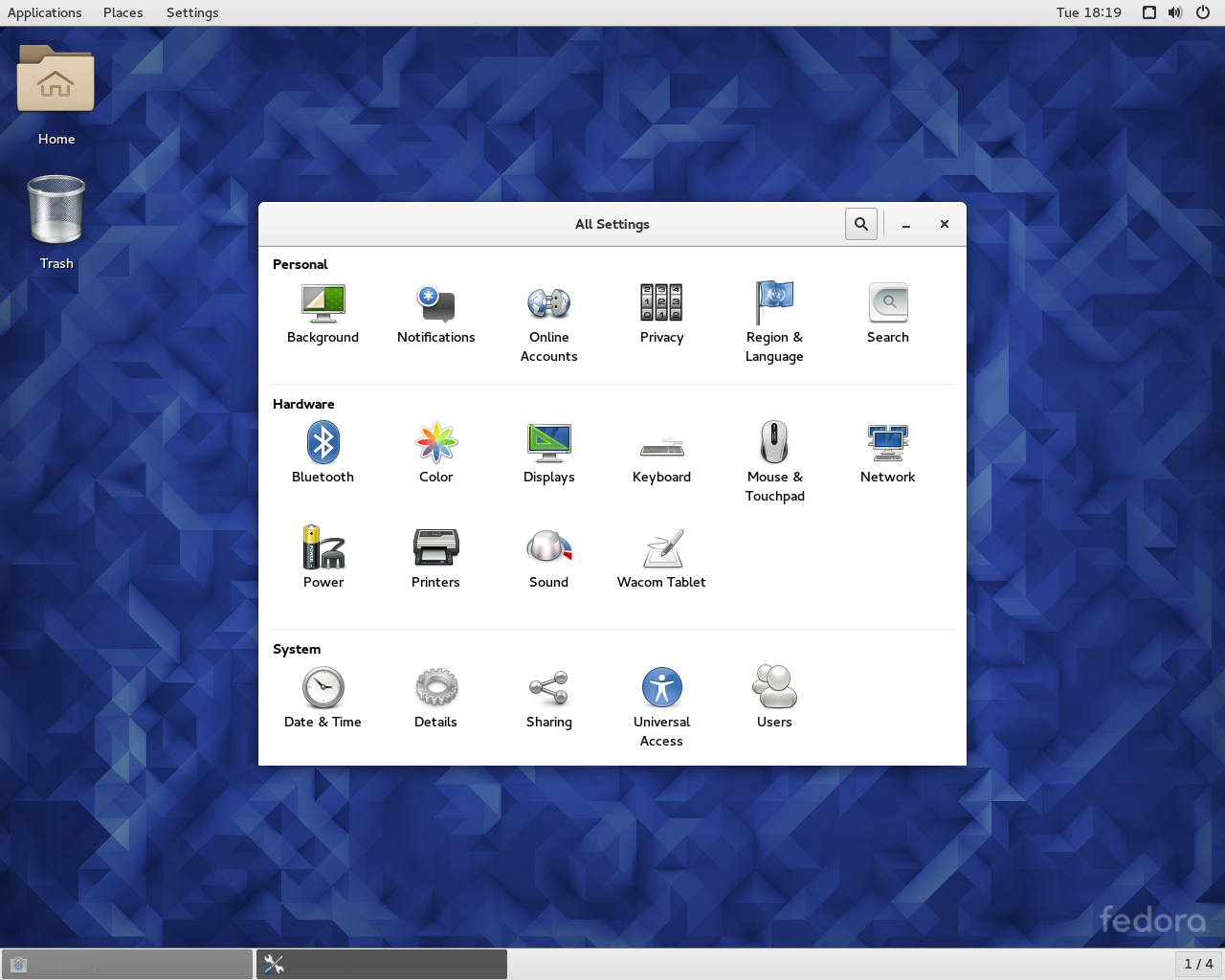Open Wacom Tablet settings
Image resolution: width=1225 pixels, height=980 pixels.
tap(662, 558)
